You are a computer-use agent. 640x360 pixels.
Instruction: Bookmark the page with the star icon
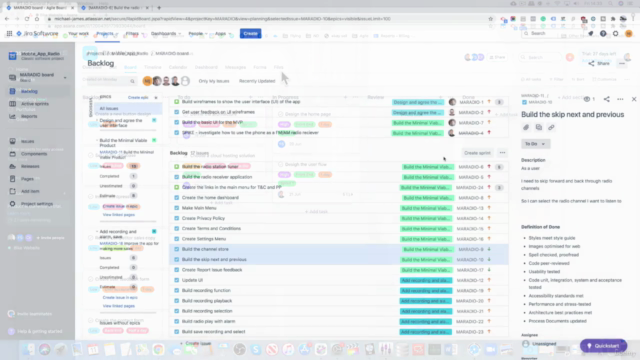[491, 19]
